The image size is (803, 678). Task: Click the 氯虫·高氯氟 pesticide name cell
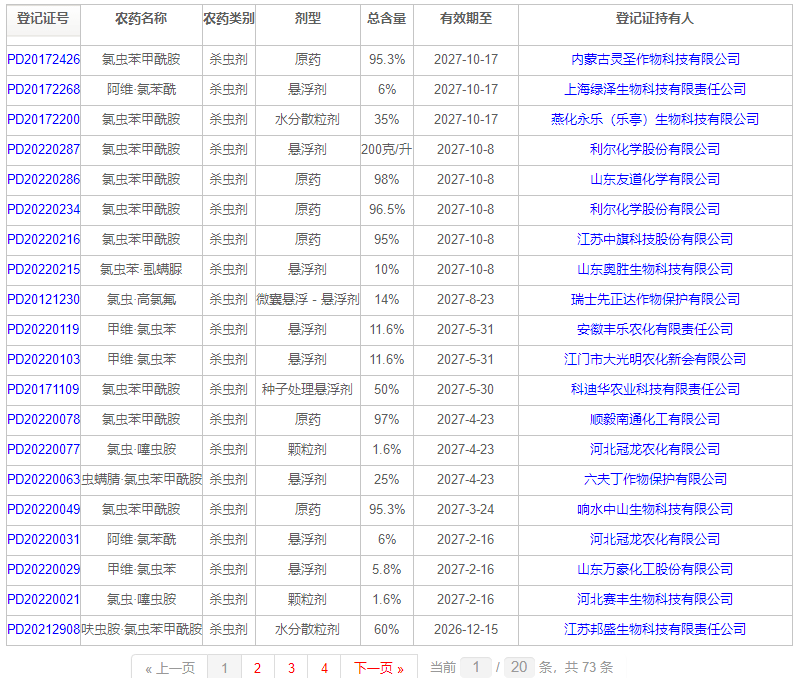(x=141, y=300)
